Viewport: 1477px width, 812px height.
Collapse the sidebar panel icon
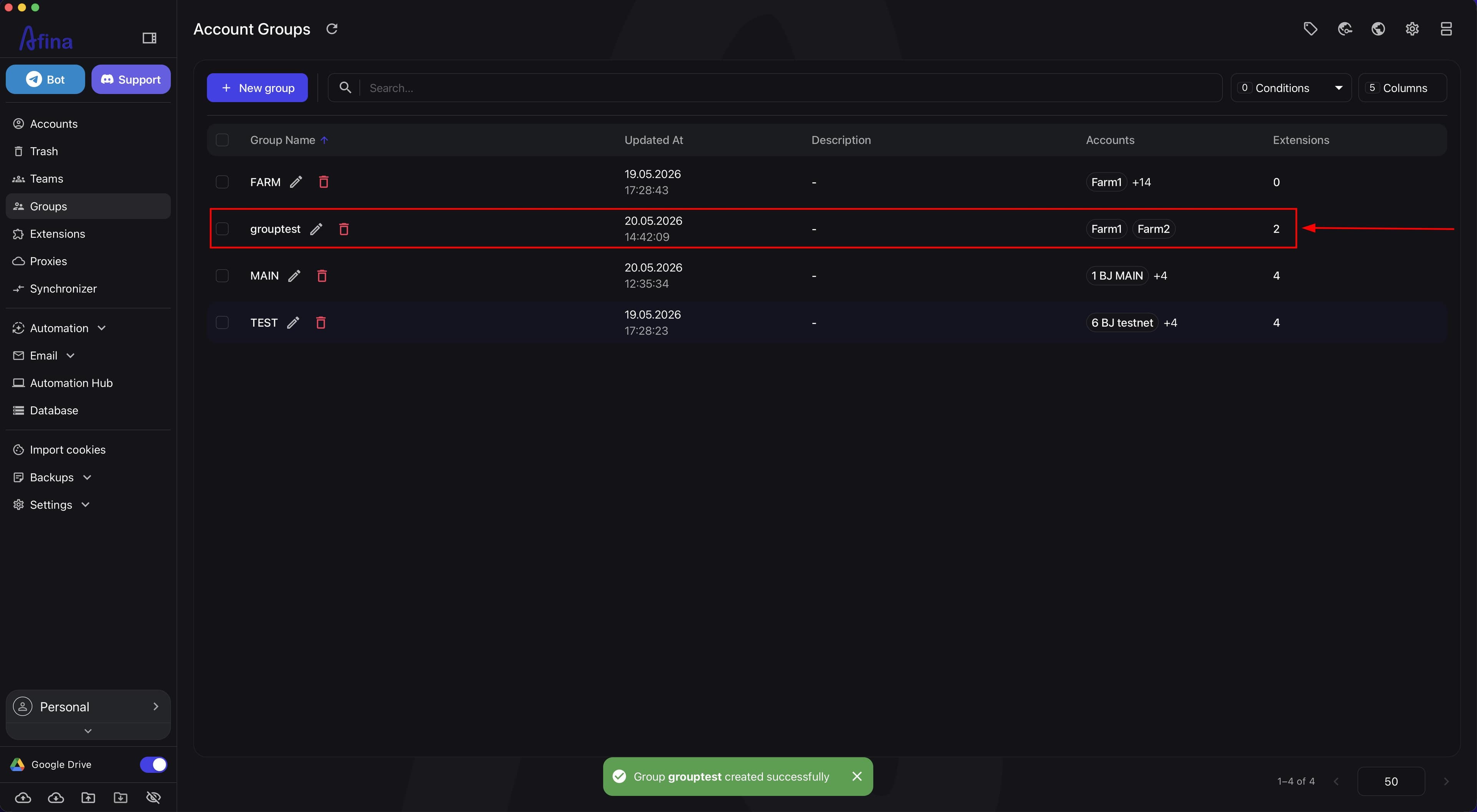tap(149, 38)
